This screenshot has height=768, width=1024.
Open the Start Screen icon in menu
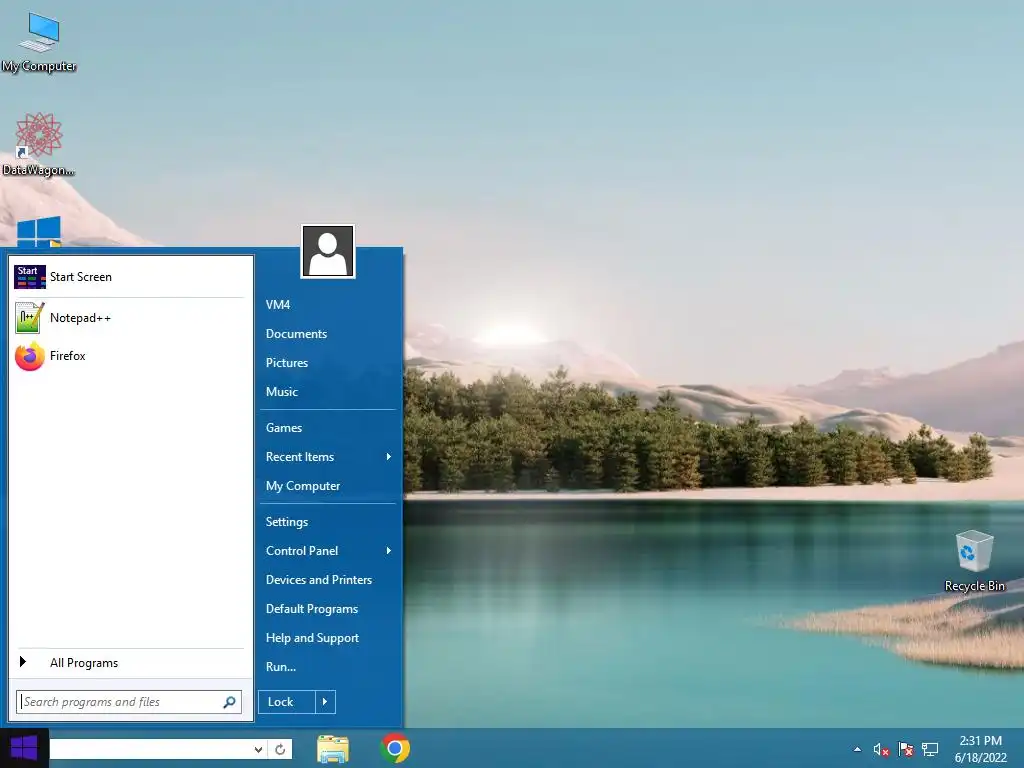click(x=30, y=277)
